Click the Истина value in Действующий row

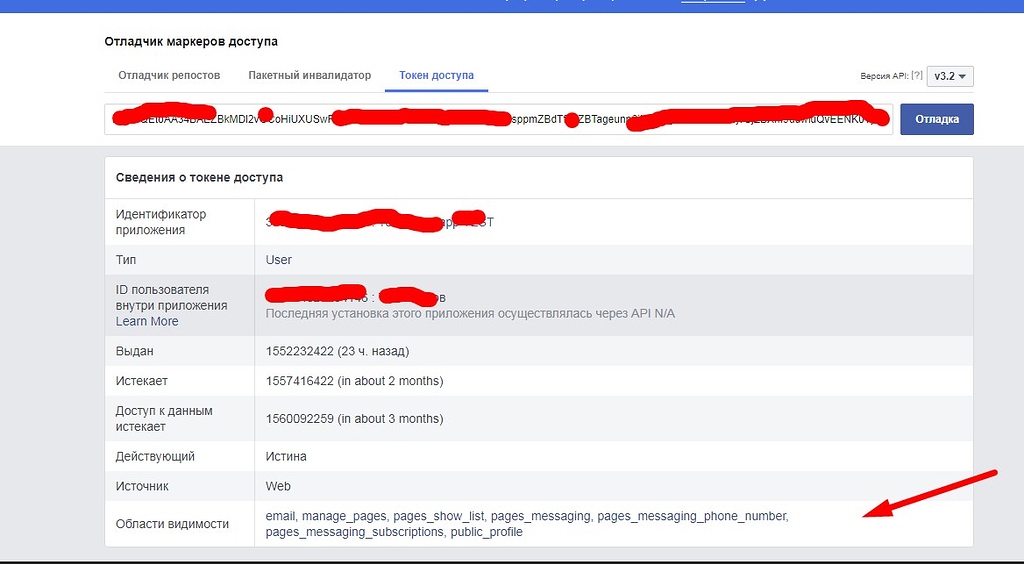[x=286, y=456]
